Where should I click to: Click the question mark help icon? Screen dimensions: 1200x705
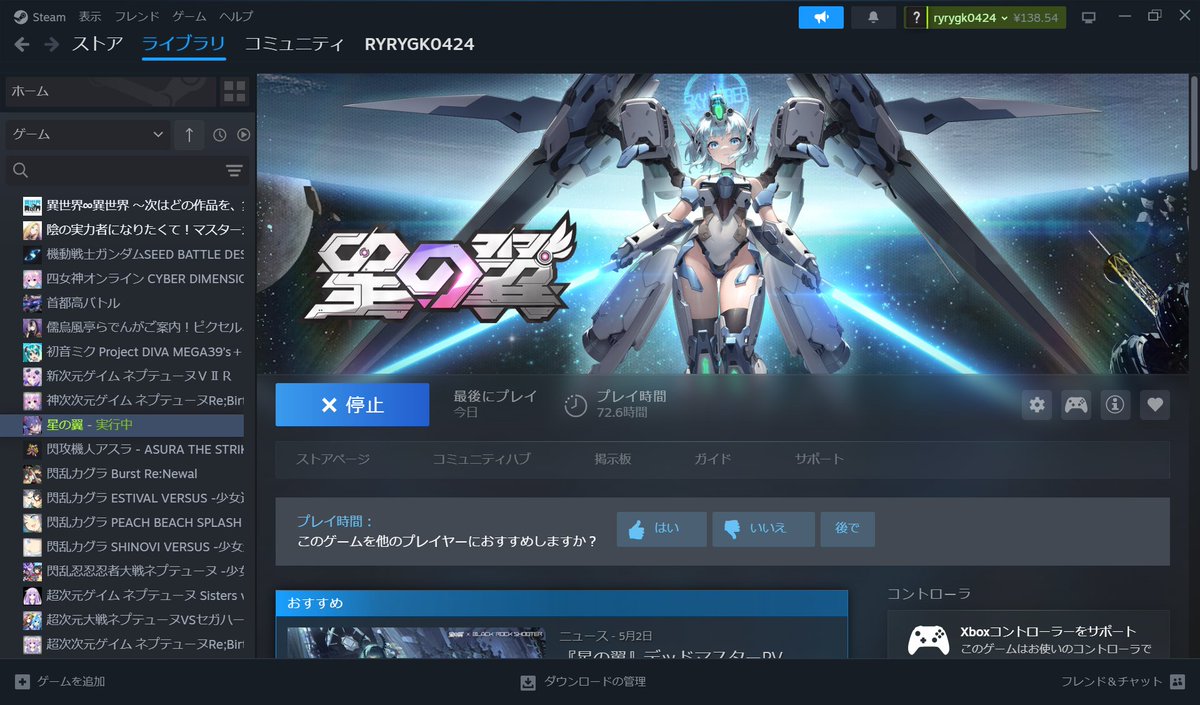916,18
